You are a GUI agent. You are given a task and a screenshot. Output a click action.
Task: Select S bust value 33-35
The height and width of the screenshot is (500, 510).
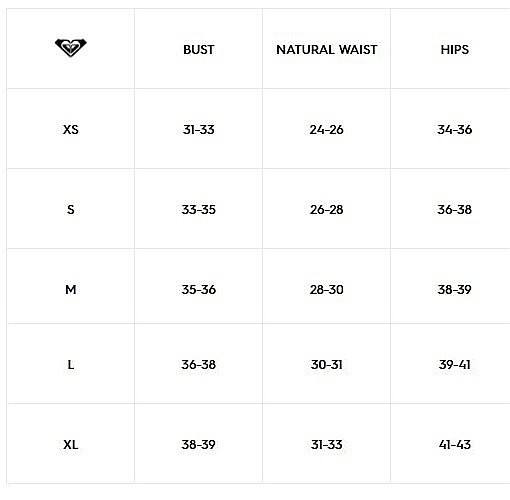[x=199, y=209]
